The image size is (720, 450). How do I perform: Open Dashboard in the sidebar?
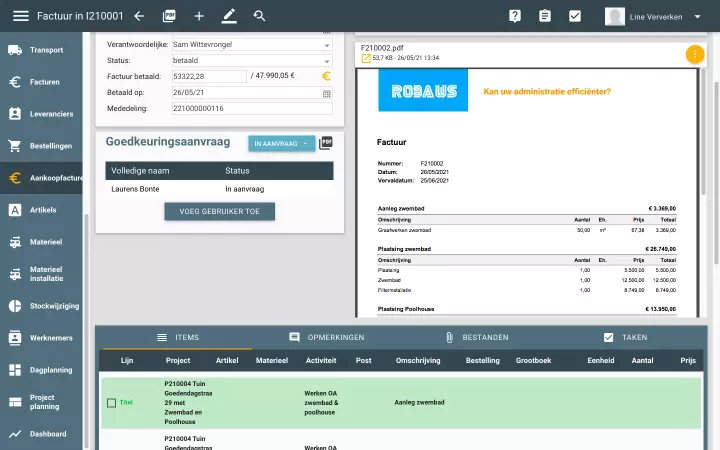point(41,434)
